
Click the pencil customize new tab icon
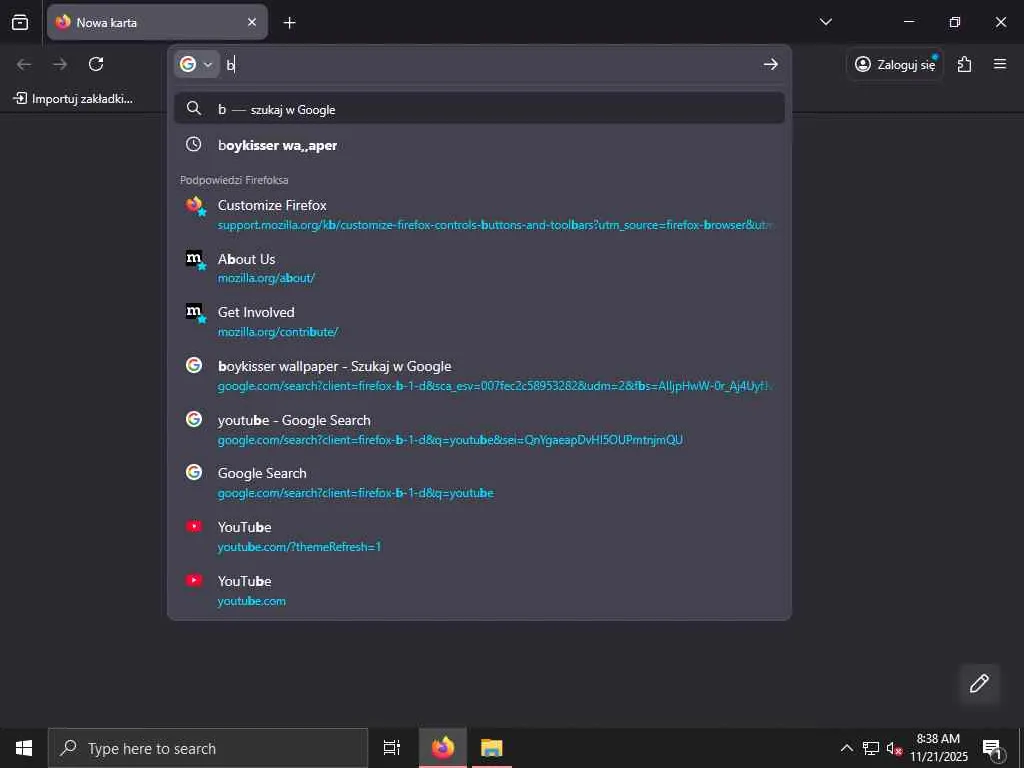[979, 684]
